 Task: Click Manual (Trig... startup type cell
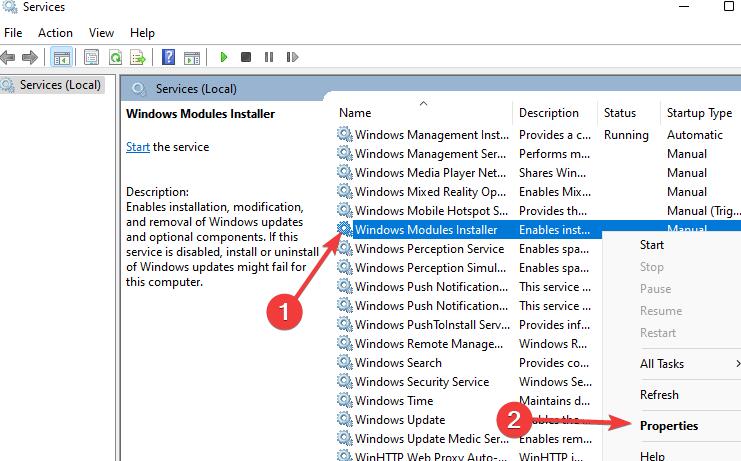pyautogui.click(x=703, y=211)
